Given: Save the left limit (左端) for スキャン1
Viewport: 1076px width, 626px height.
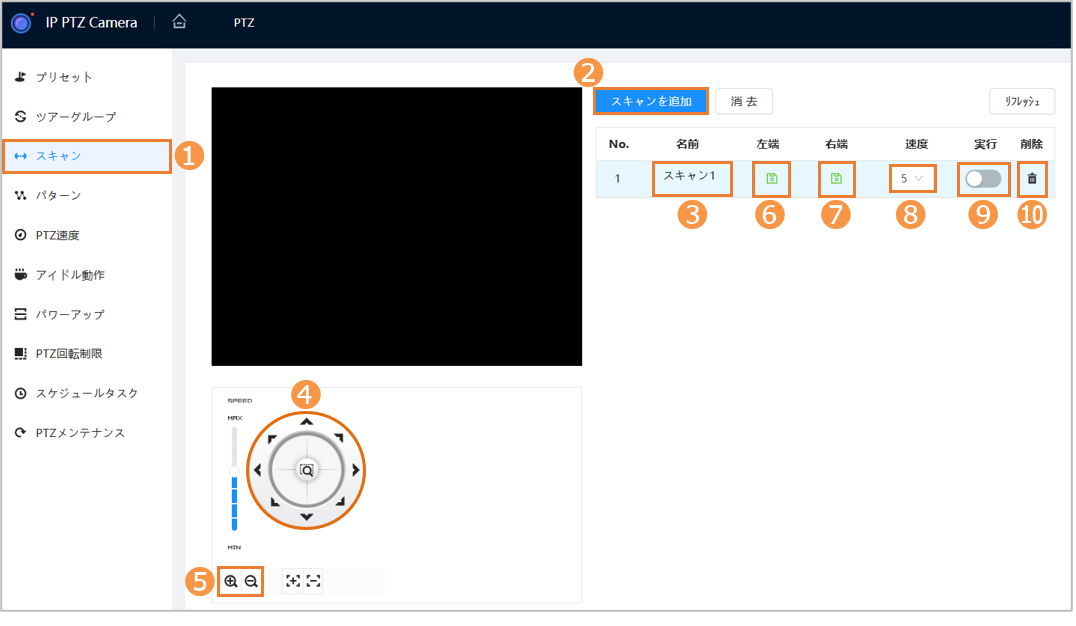Looking at the screenshot, I should (x=771, y=179).
